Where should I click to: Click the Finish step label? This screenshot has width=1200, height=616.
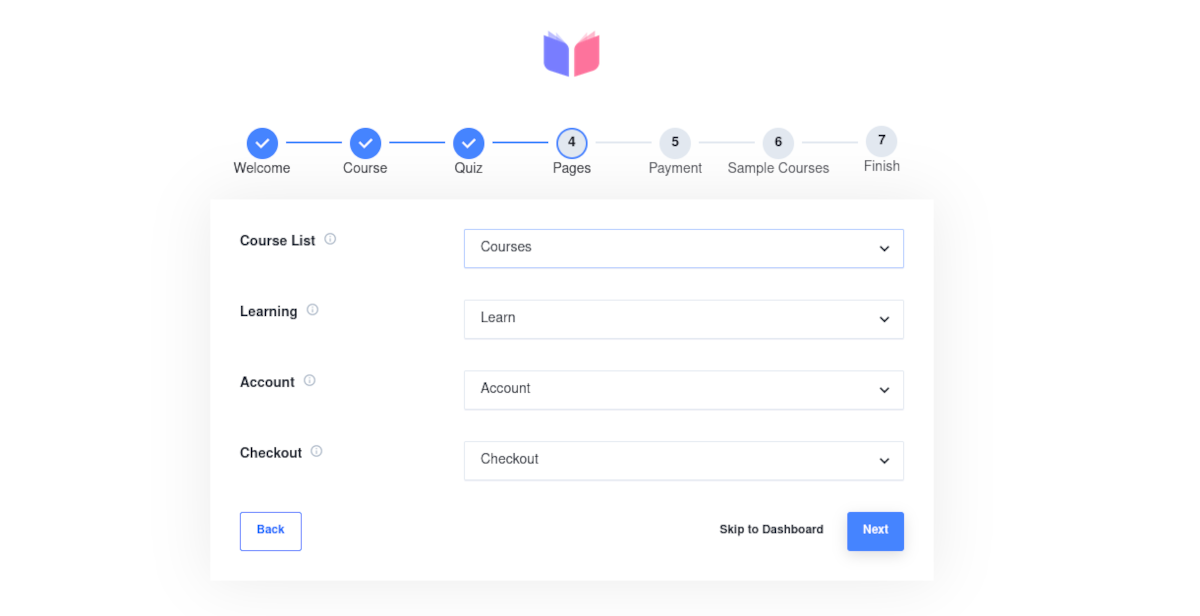click(x=882, y=166)
